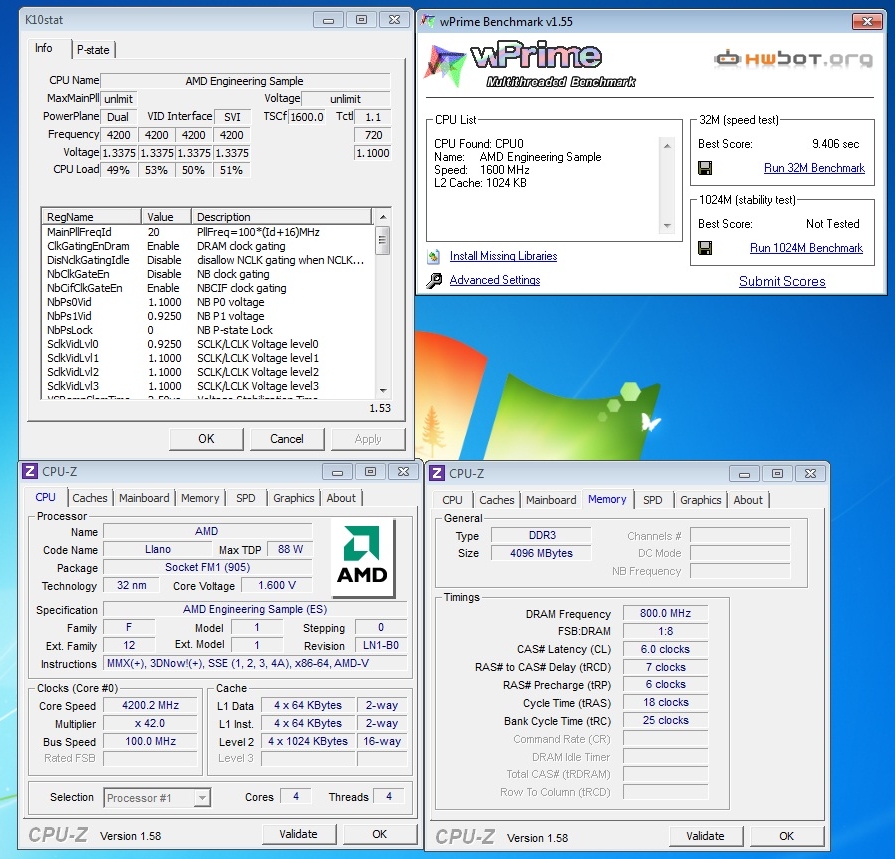Open the About tab in the CPU-Z CPU window
This screenshot has height=859, width=895.
pos(341,498)
